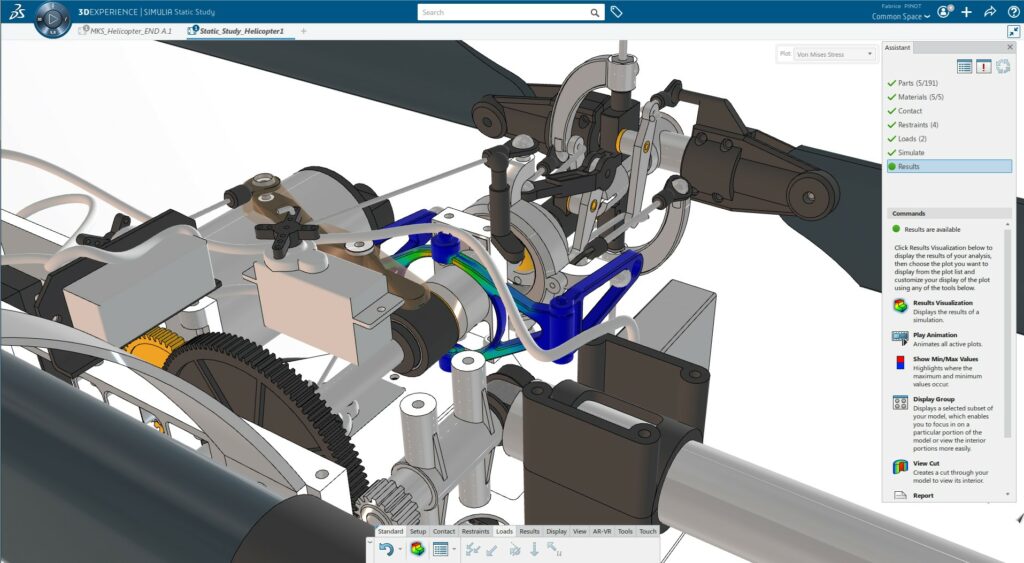Click the tag icon beside search
The width and height of the screenshot is (1024, 563).
point(617,12)
